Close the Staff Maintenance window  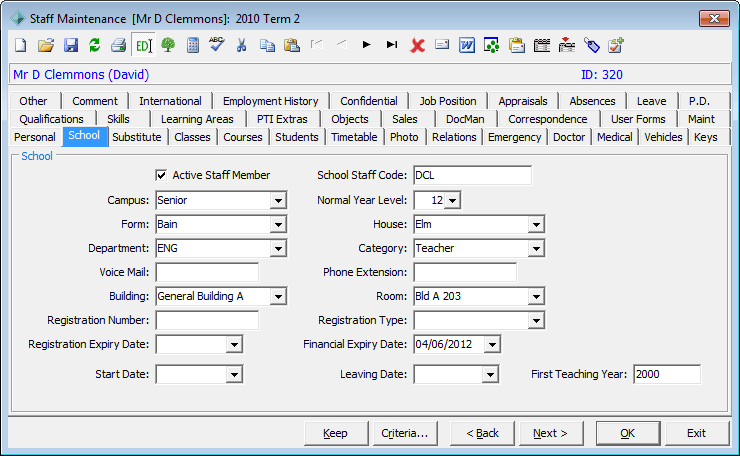[x=714, y=18]
